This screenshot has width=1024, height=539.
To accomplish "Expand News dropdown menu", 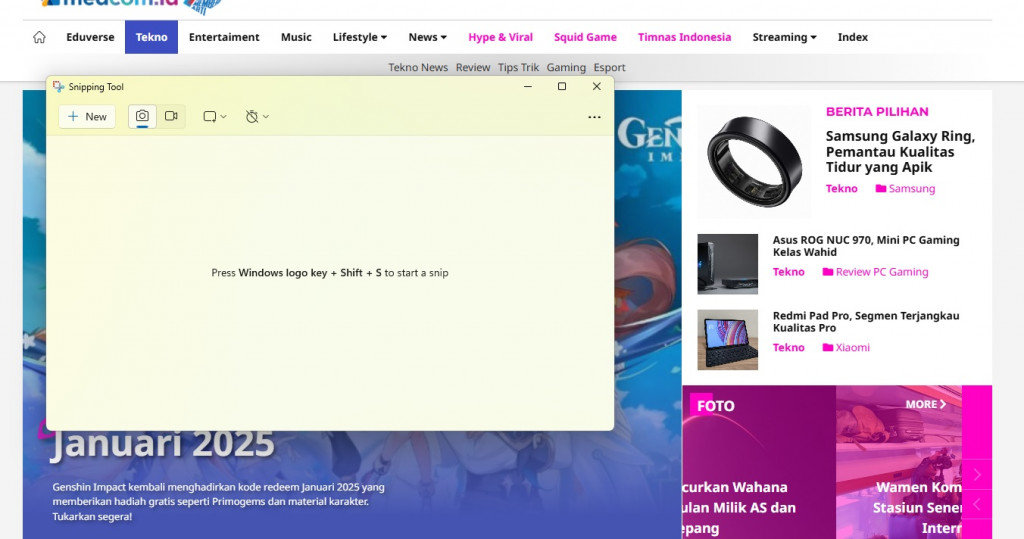I will (x=428, y=37).
